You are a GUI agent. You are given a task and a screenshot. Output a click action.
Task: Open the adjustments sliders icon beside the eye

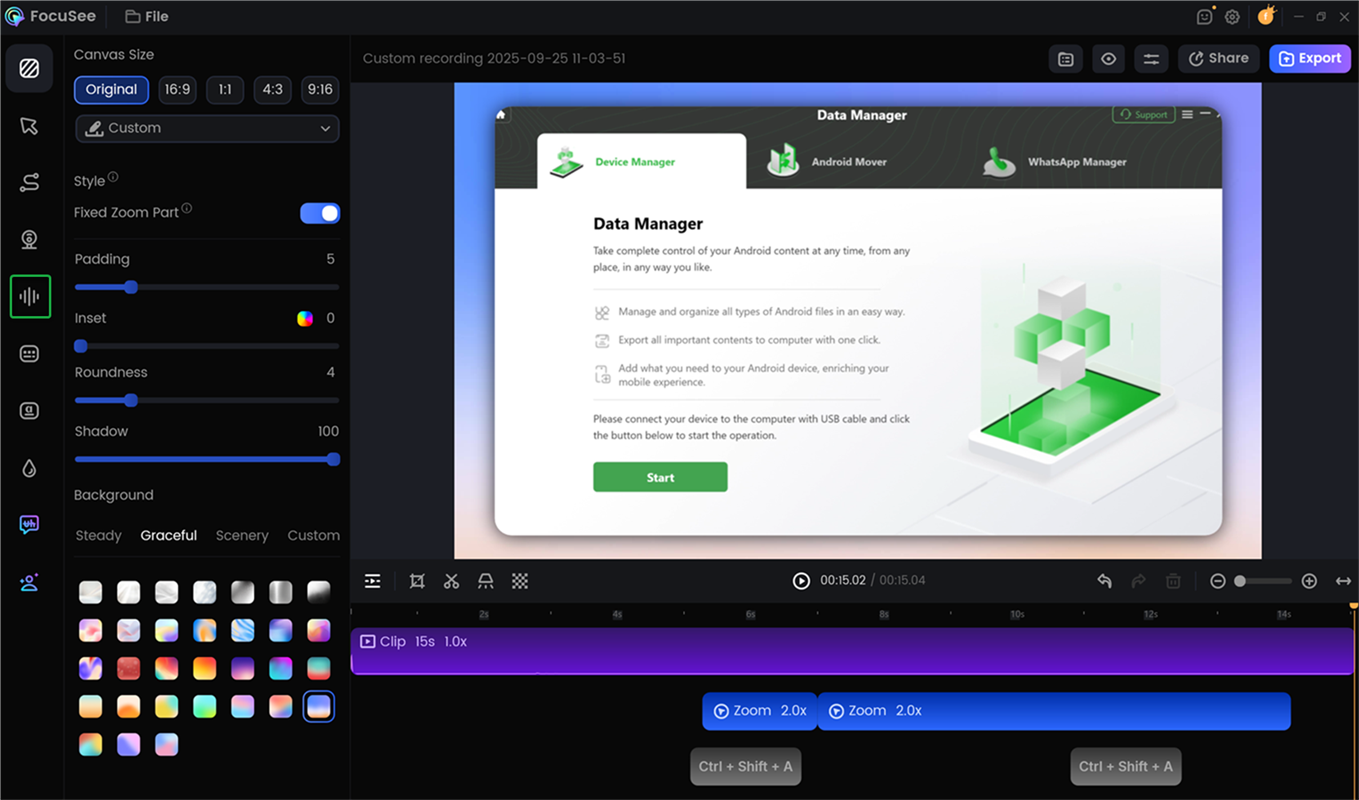click(x=1151, y=58)
